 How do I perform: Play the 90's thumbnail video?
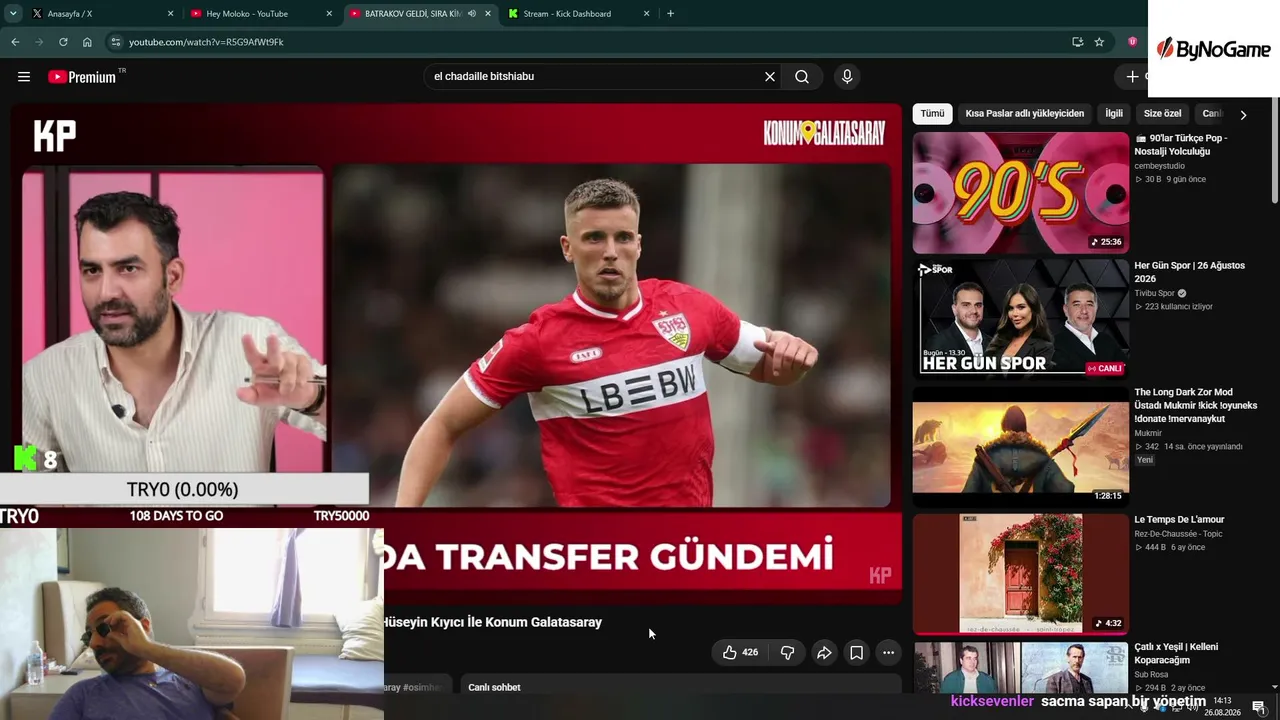[1020, 192]
